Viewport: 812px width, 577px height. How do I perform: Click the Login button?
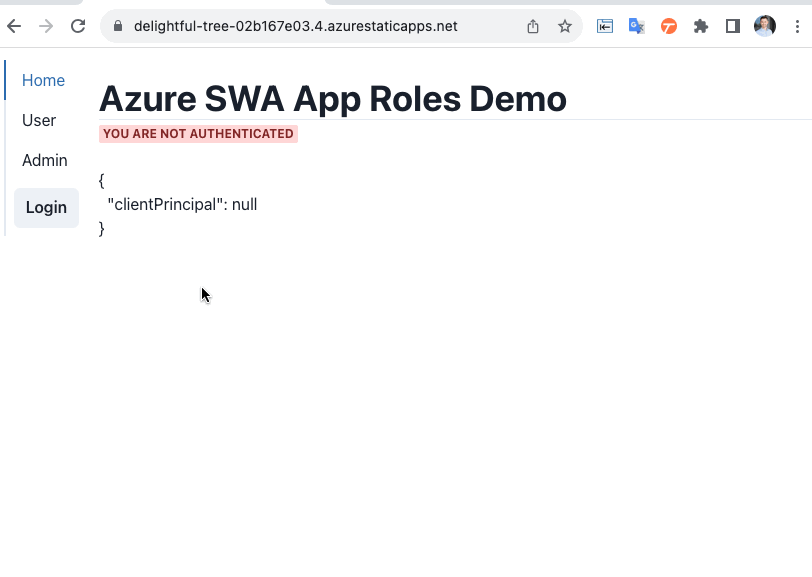(x=46, y=208)
